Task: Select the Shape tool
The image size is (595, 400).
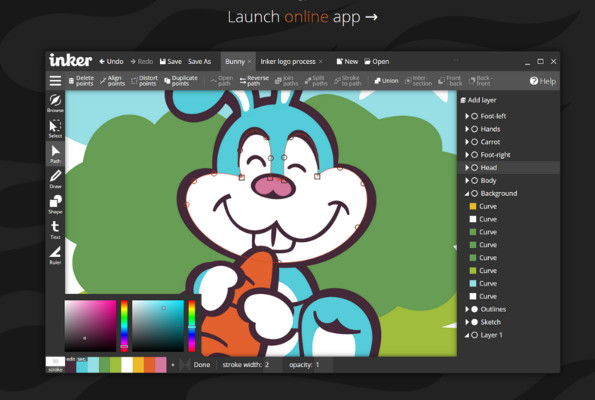Action: coord(55,205)
